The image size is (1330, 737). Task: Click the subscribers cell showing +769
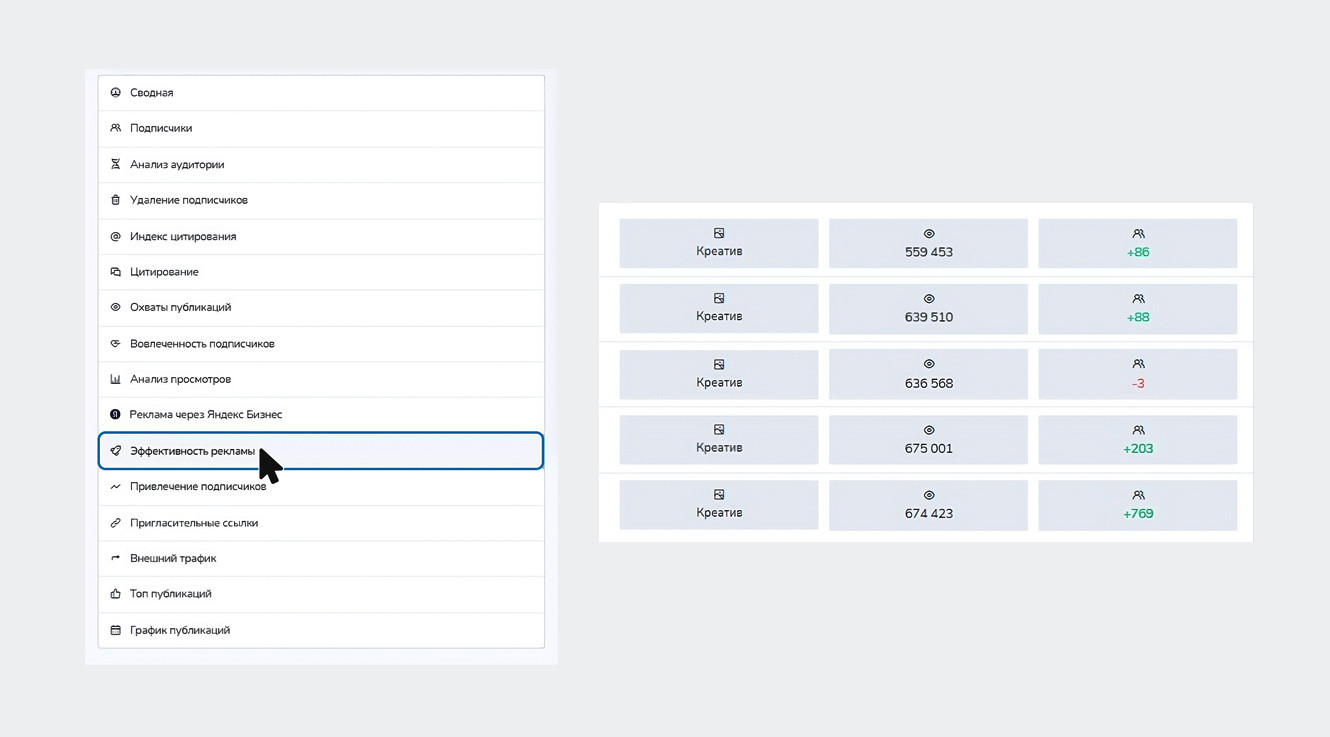click(x=1138, y=504)
